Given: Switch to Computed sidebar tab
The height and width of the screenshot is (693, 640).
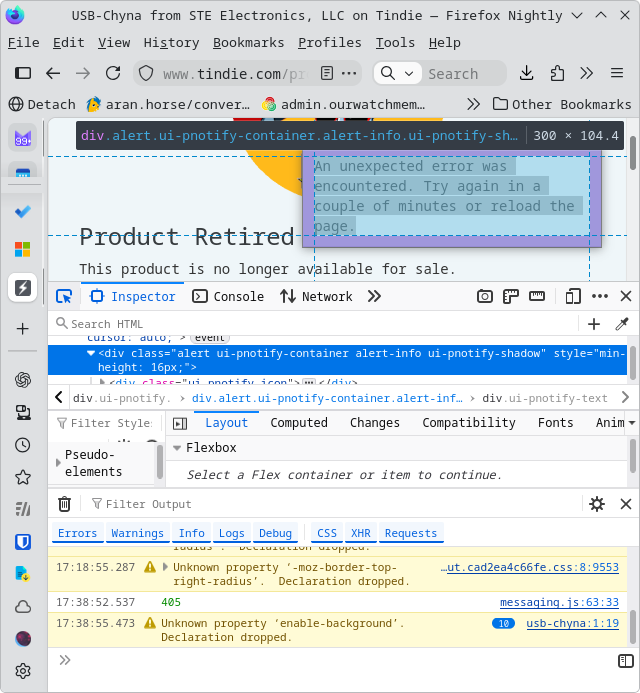Looking at the screenshot, I should coord(299,423).
